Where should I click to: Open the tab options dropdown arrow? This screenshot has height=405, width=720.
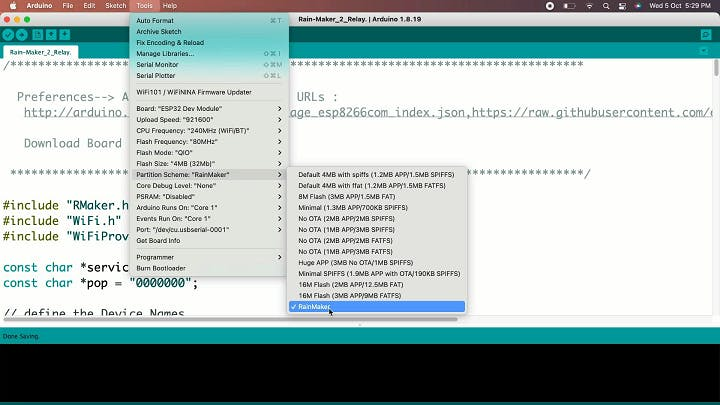pos(706,52)
